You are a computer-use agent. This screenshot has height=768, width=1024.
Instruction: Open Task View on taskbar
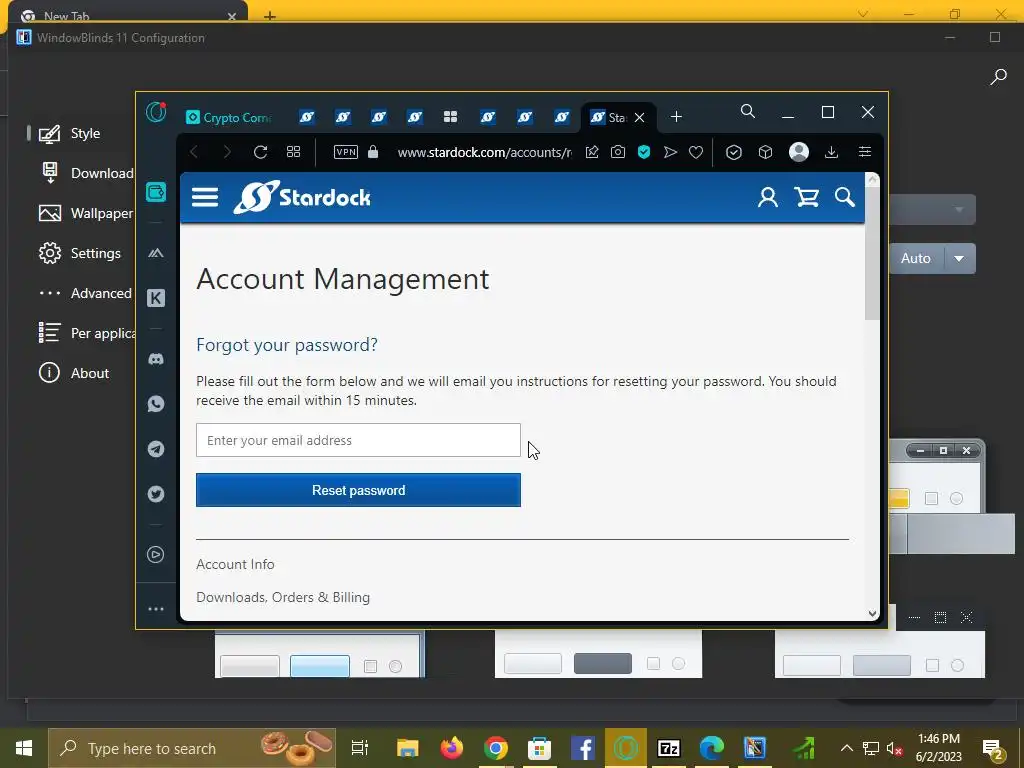point(360,748)
